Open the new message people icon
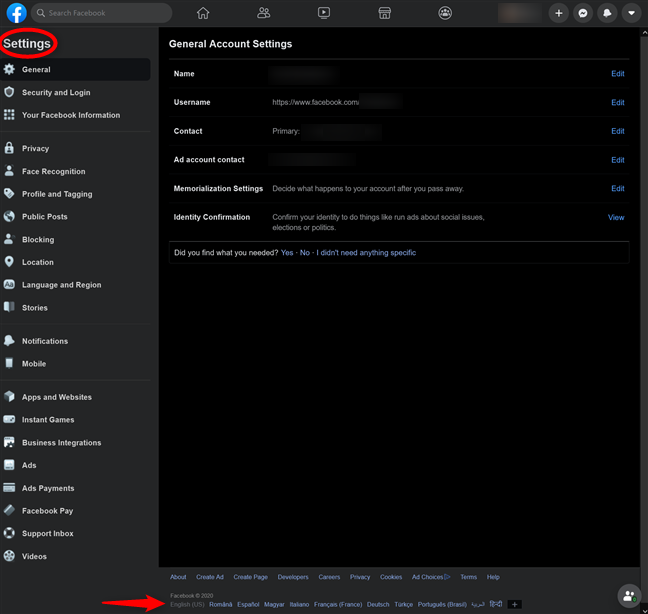Screen dimensions: 648x614 [x=629, y=596]
